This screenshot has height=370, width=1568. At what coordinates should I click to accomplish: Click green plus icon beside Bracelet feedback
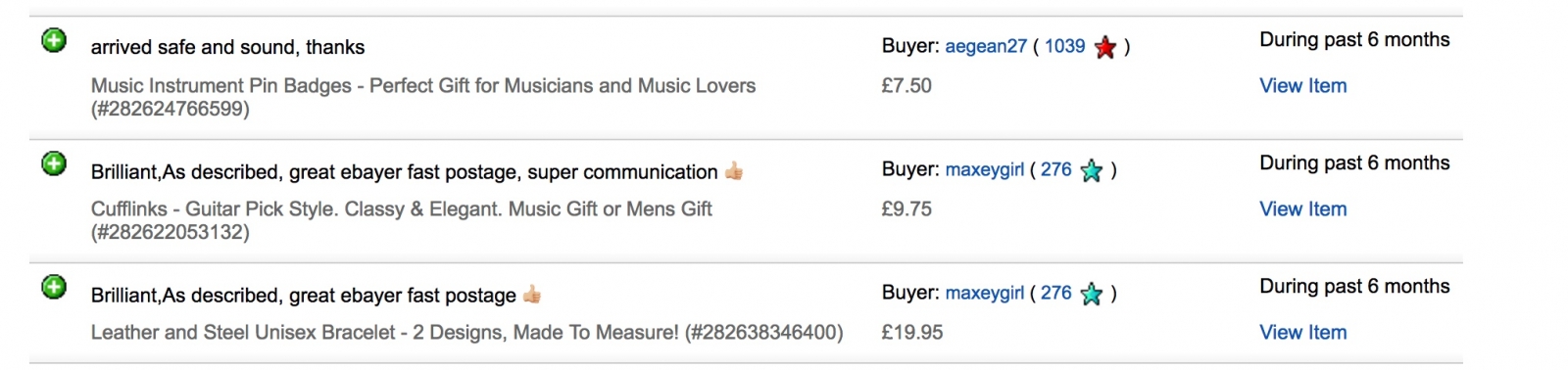tap(54, 288)
